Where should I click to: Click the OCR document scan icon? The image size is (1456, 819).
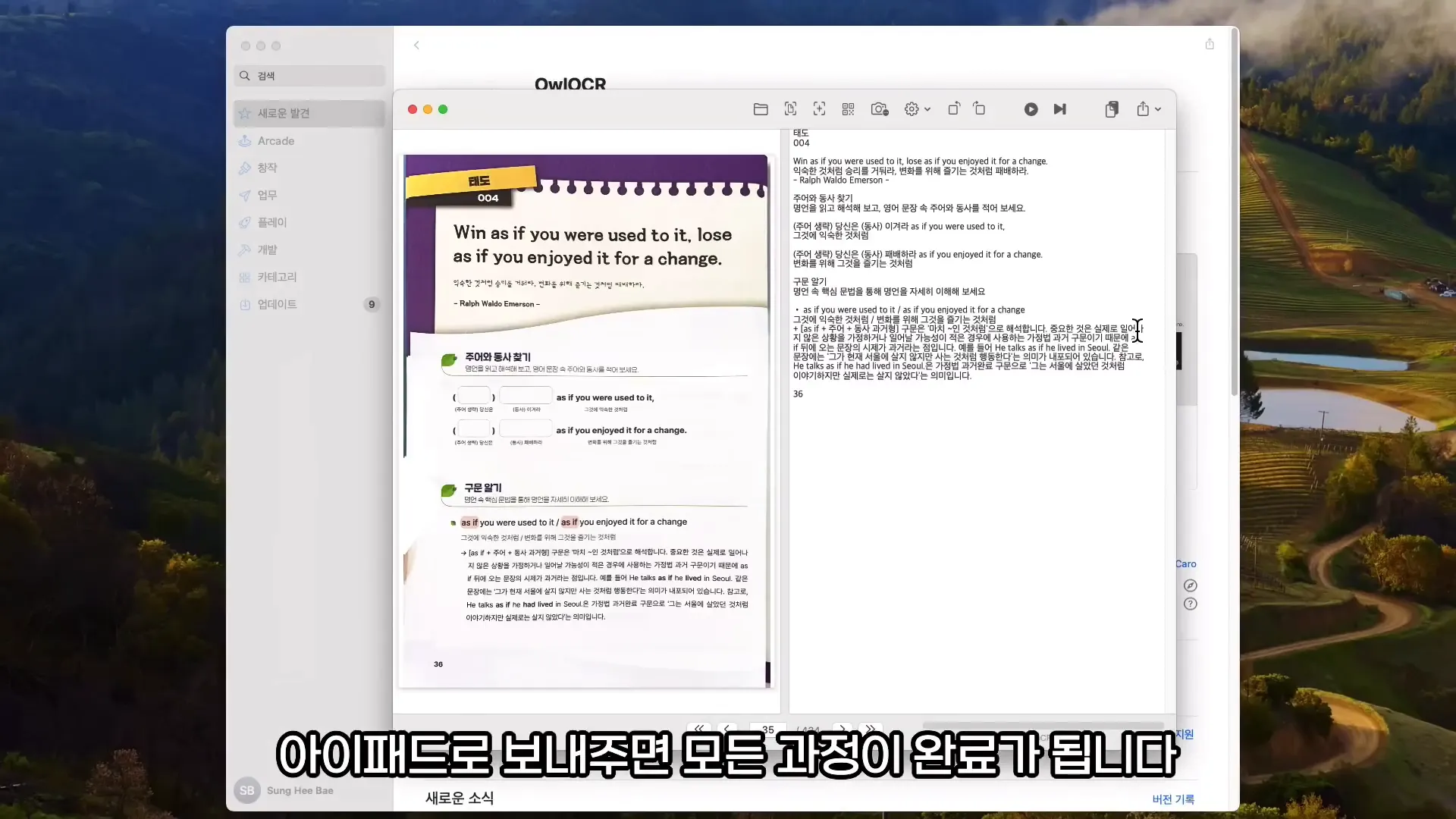790,109
